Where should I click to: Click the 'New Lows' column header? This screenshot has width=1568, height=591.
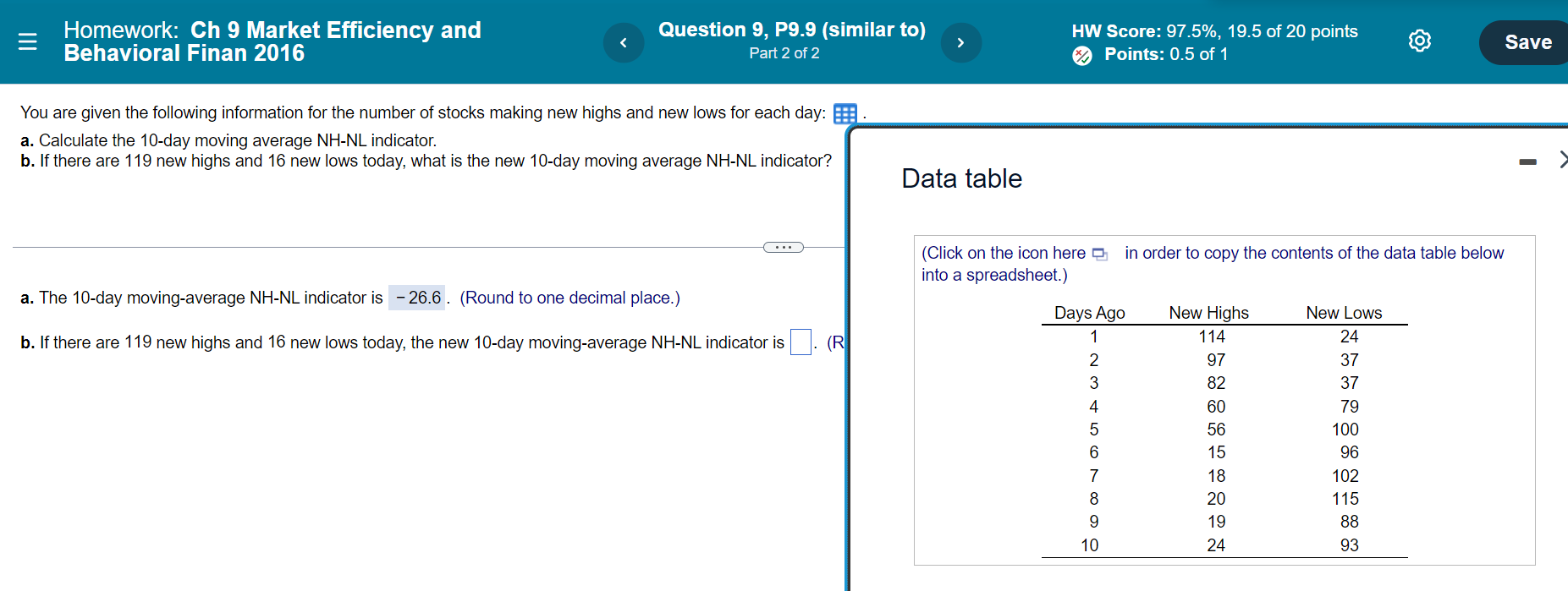click(1344, 313)
